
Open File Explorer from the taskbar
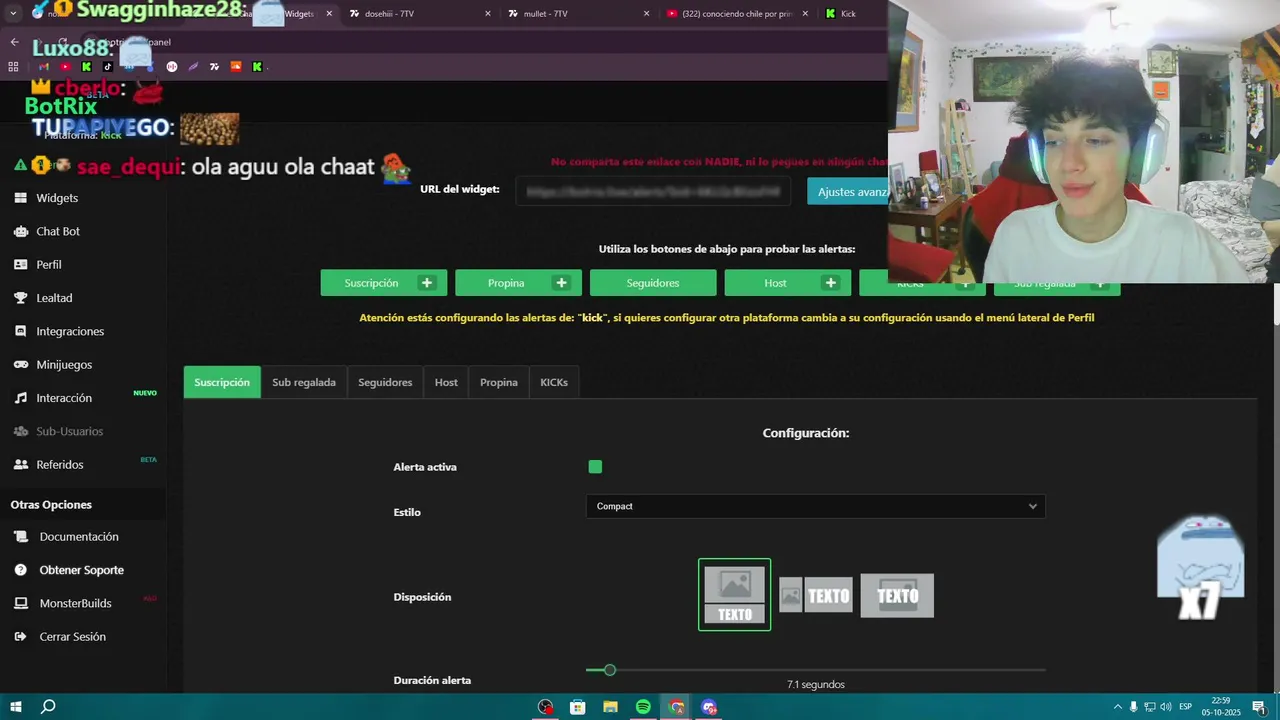click(610, 707)
